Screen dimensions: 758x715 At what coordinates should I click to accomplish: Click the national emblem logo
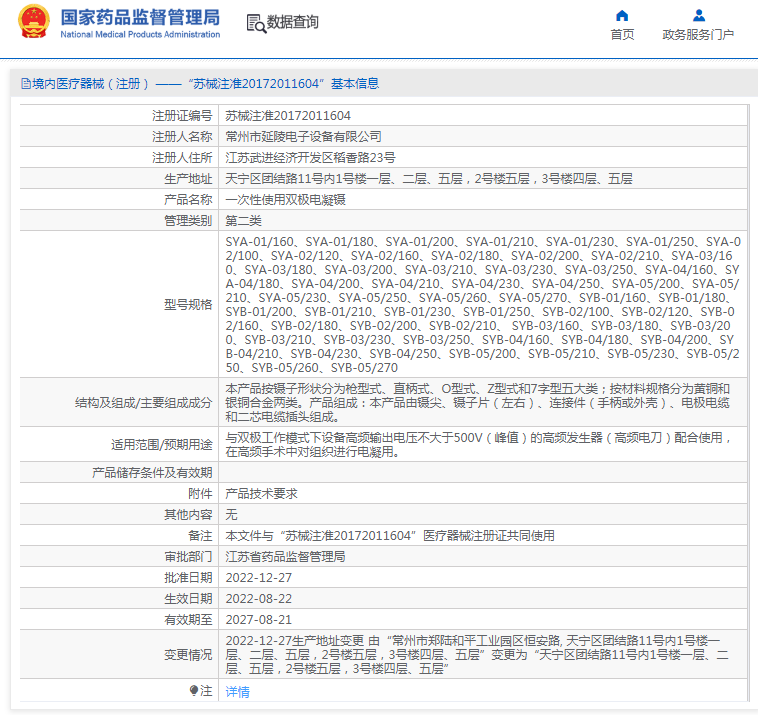click(33, 22)
